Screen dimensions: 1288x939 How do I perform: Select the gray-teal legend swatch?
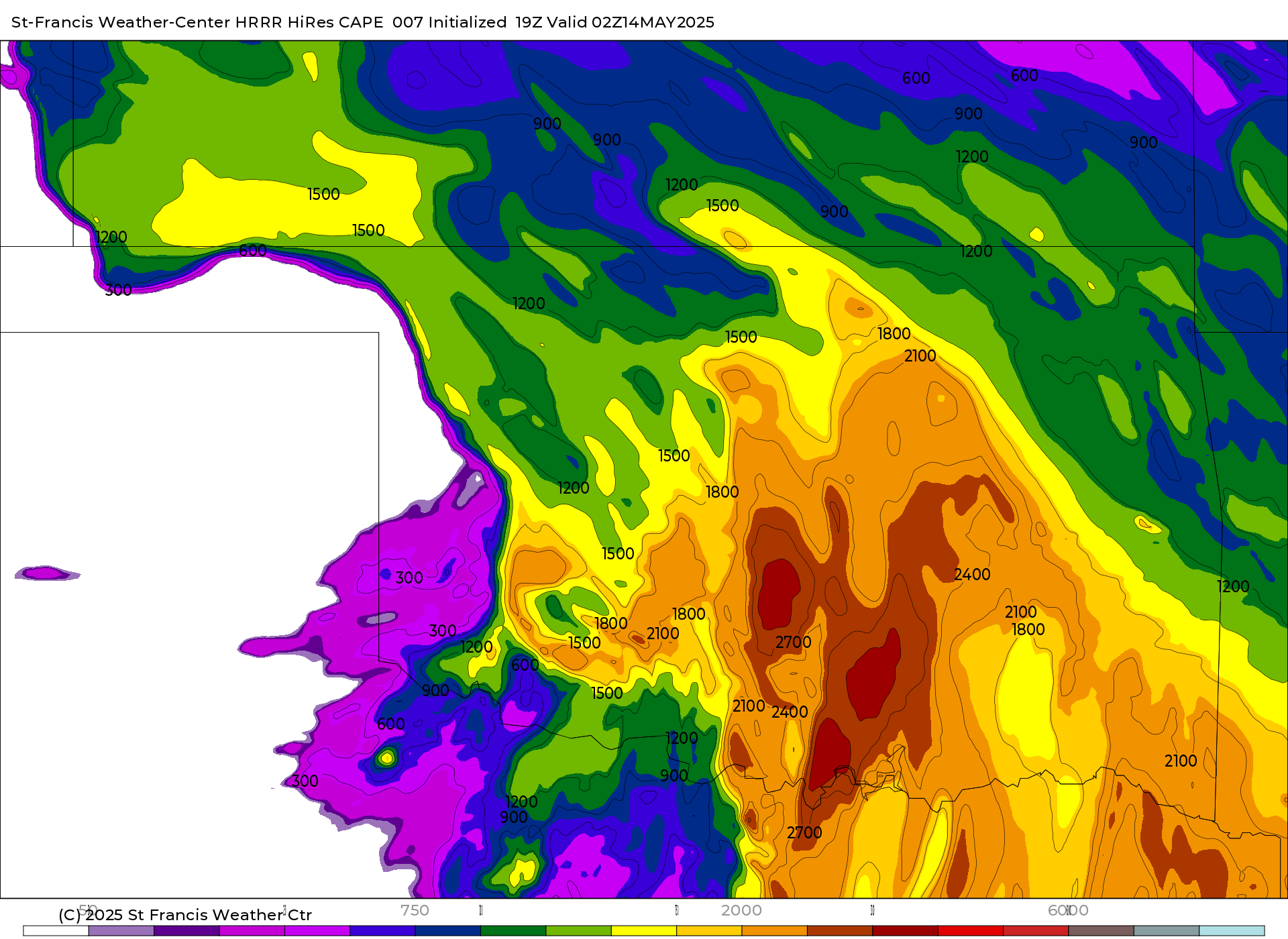1166,931
